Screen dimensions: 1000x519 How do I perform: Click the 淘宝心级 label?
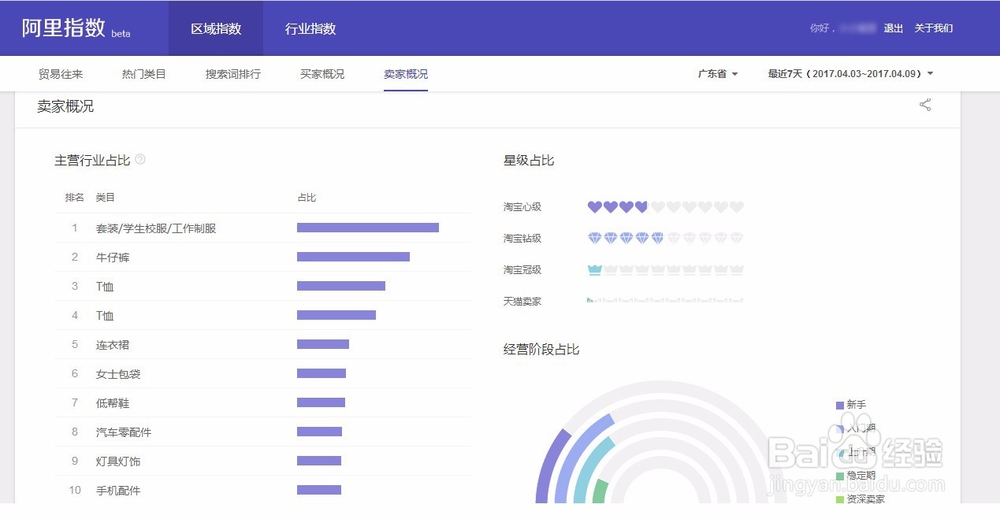522,207
